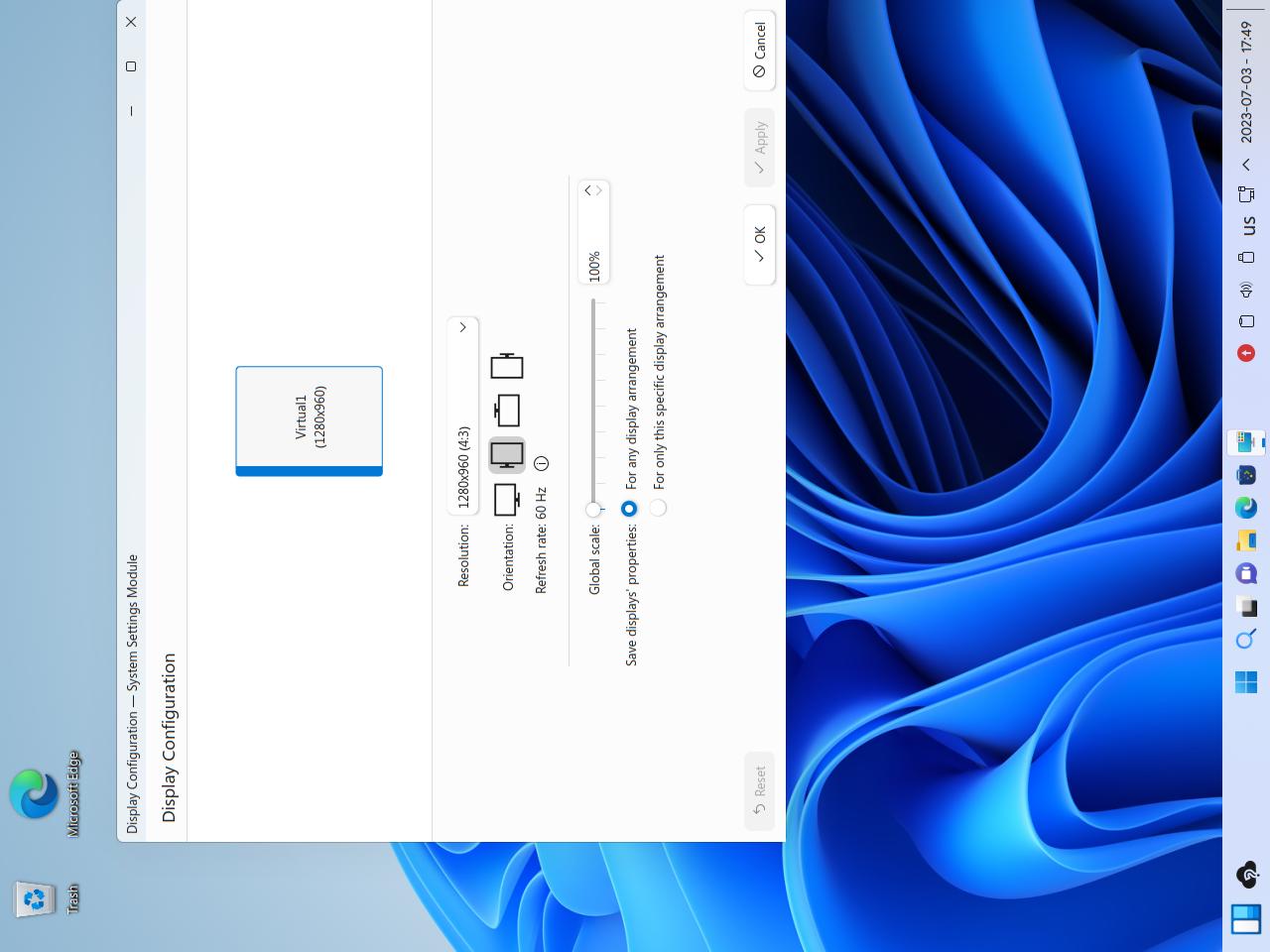
Task: Launch Edge browser from the panel
Action: pyautogui.click(x=1246, y=509)
